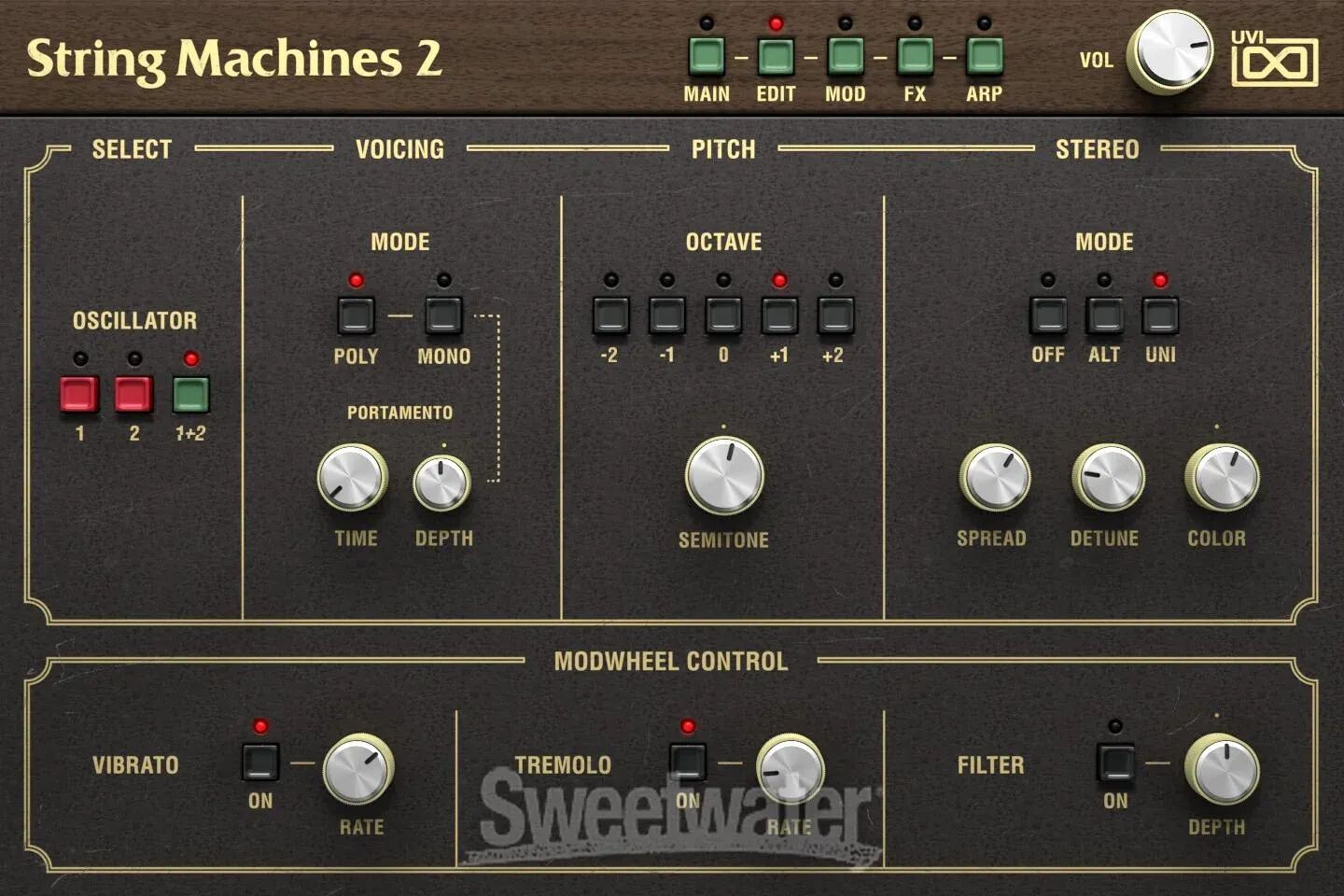Set stereo mode to OFF
Viewport: 1344px width, 896px height.
1048,315
